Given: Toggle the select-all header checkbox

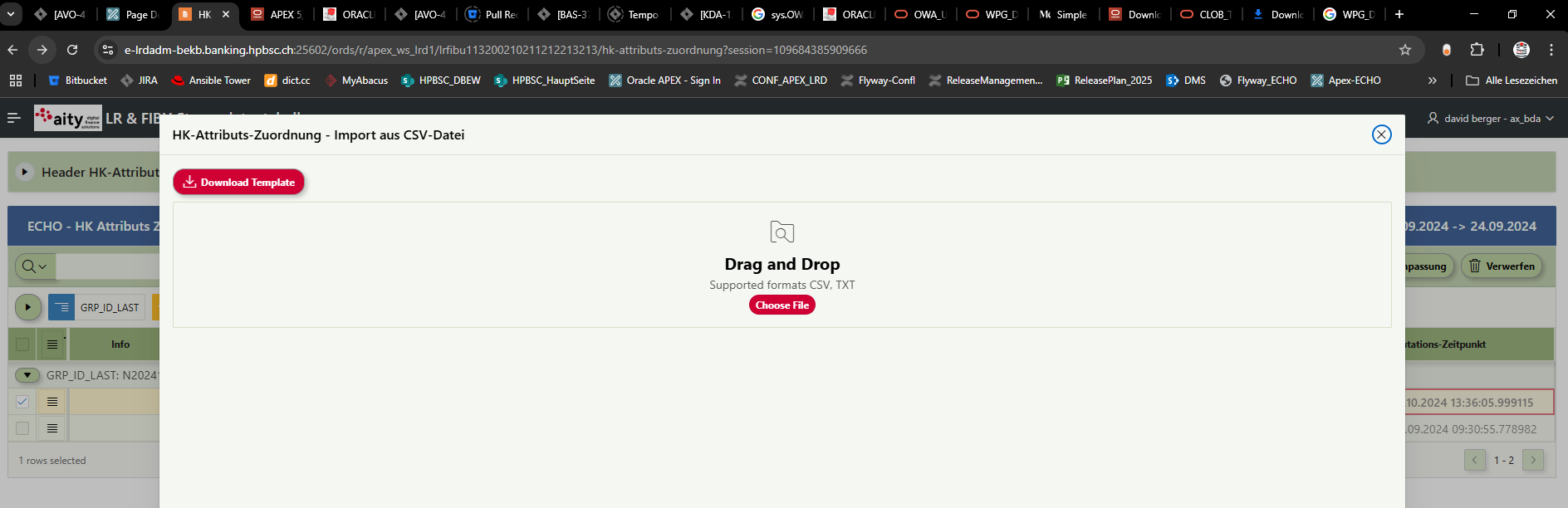Looking at the screenshot, I should pos(22,344).
